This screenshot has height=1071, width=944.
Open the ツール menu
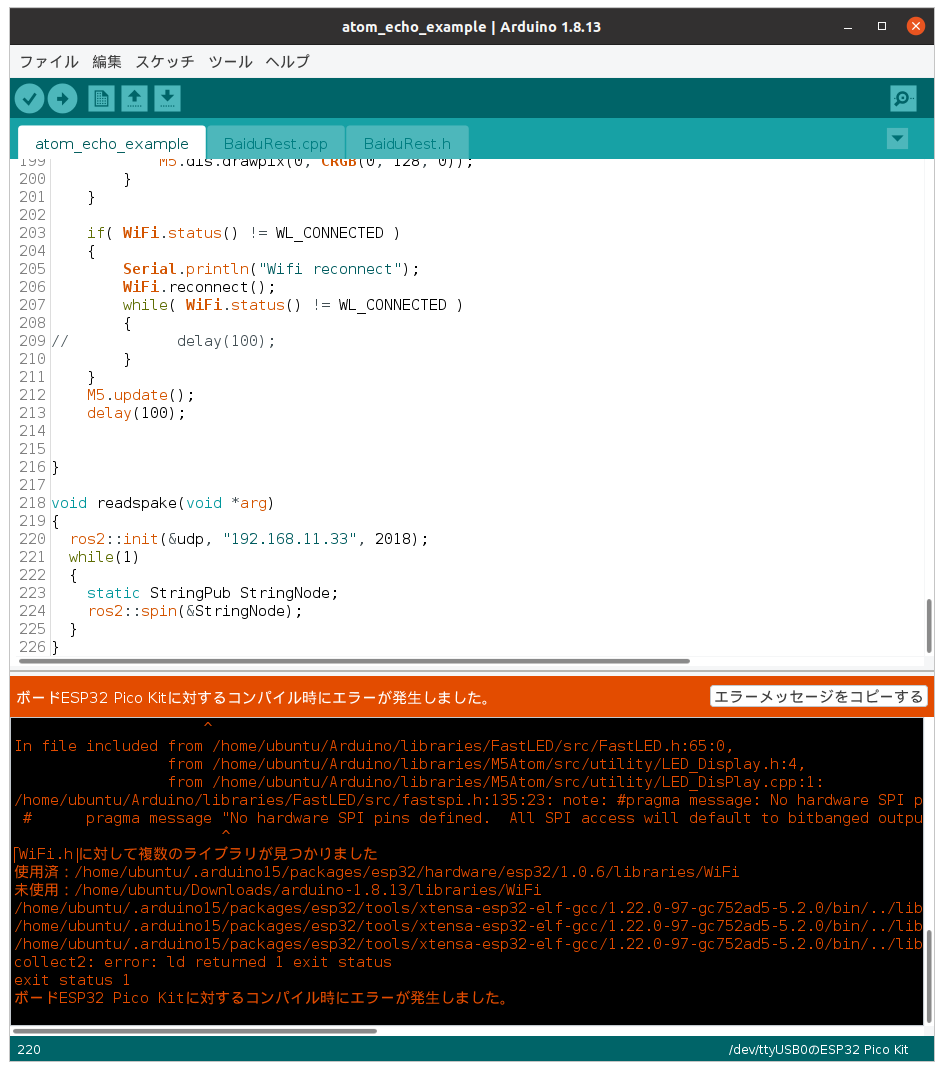(230, 62)
